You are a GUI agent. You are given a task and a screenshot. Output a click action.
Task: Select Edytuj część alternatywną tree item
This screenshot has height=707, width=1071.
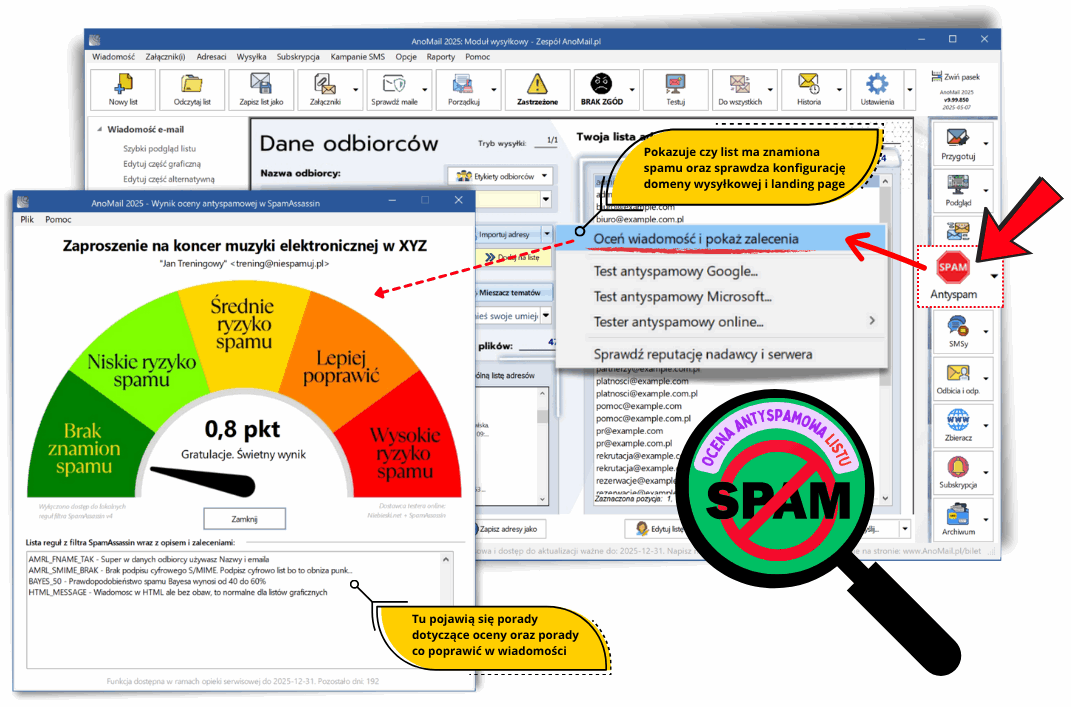pos(169,179)
